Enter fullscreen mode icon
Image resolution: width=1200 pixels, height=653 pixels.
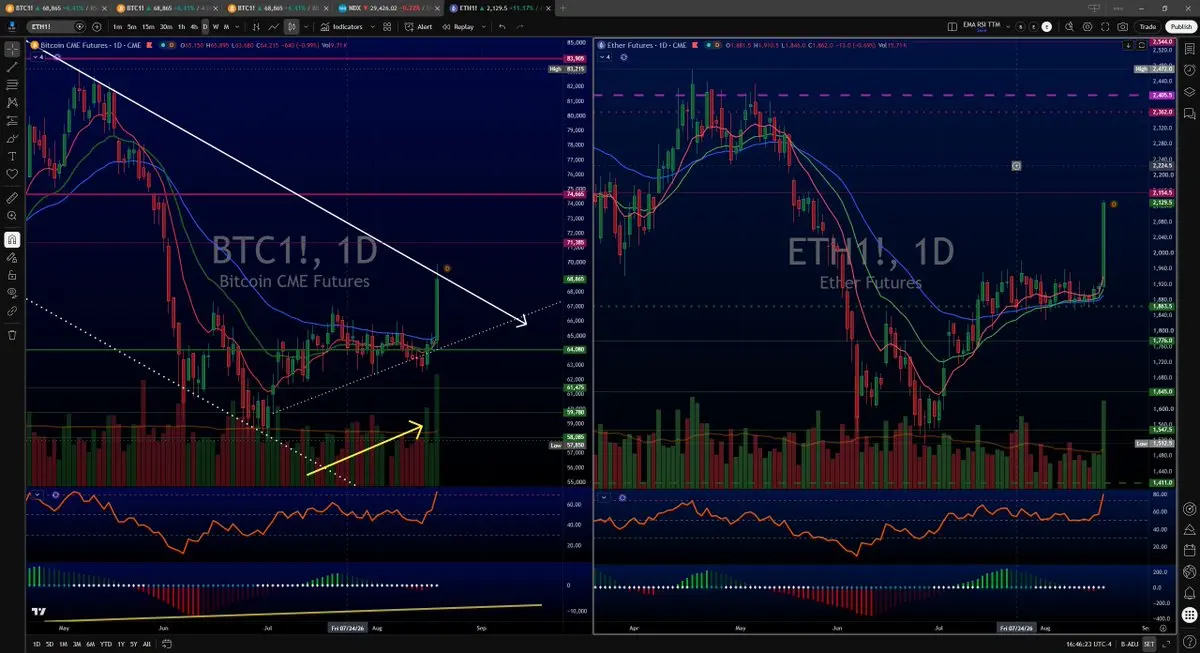[x=1105, y=26]
